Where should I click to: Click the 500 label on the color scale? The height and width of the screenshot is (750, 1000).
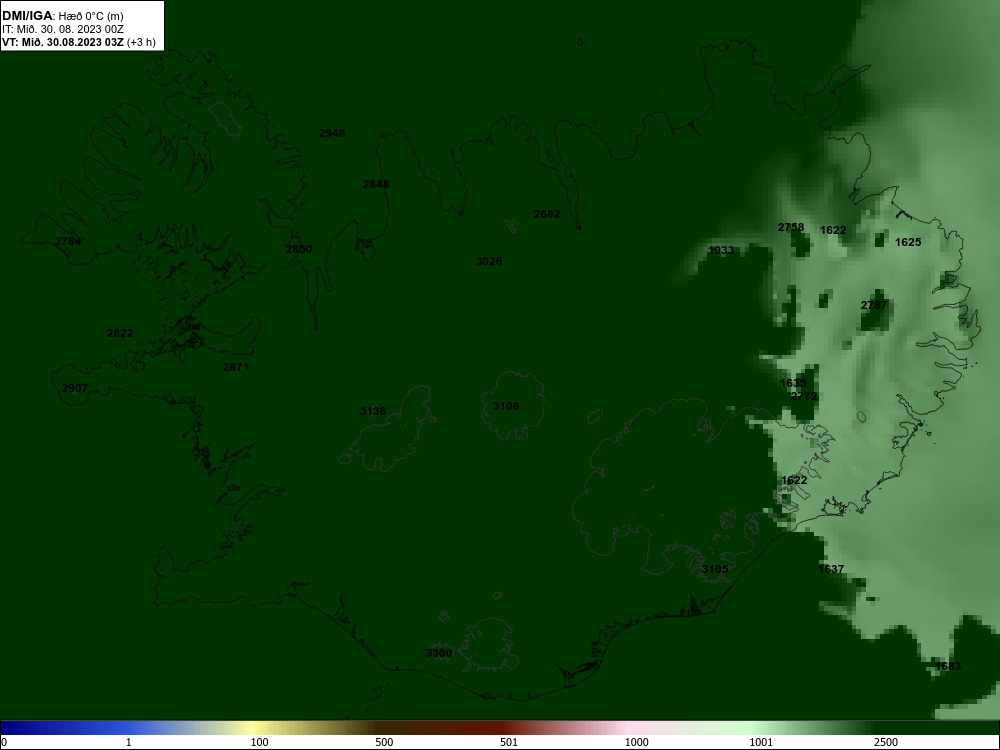pyautogui.click(x=384, y=742)
